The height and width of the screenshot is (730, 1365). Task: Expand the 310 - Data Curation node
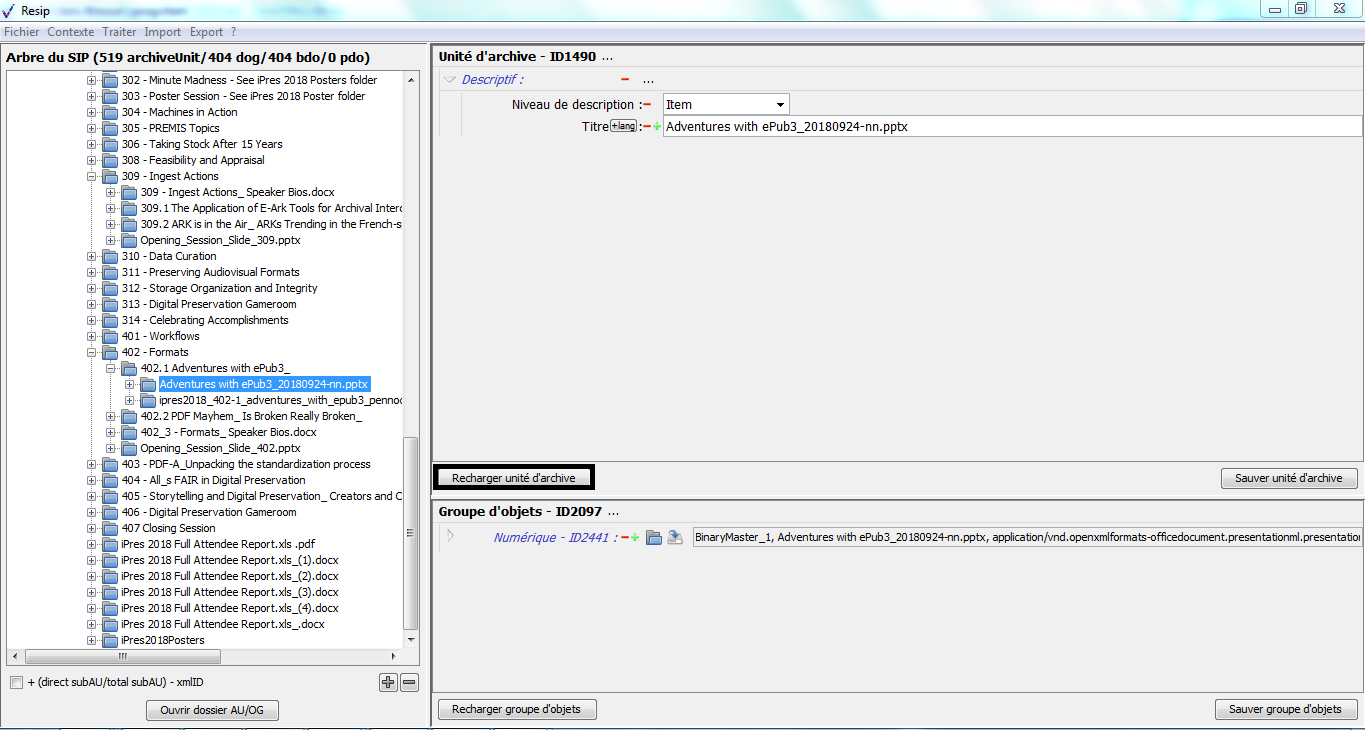click(92, 256)
